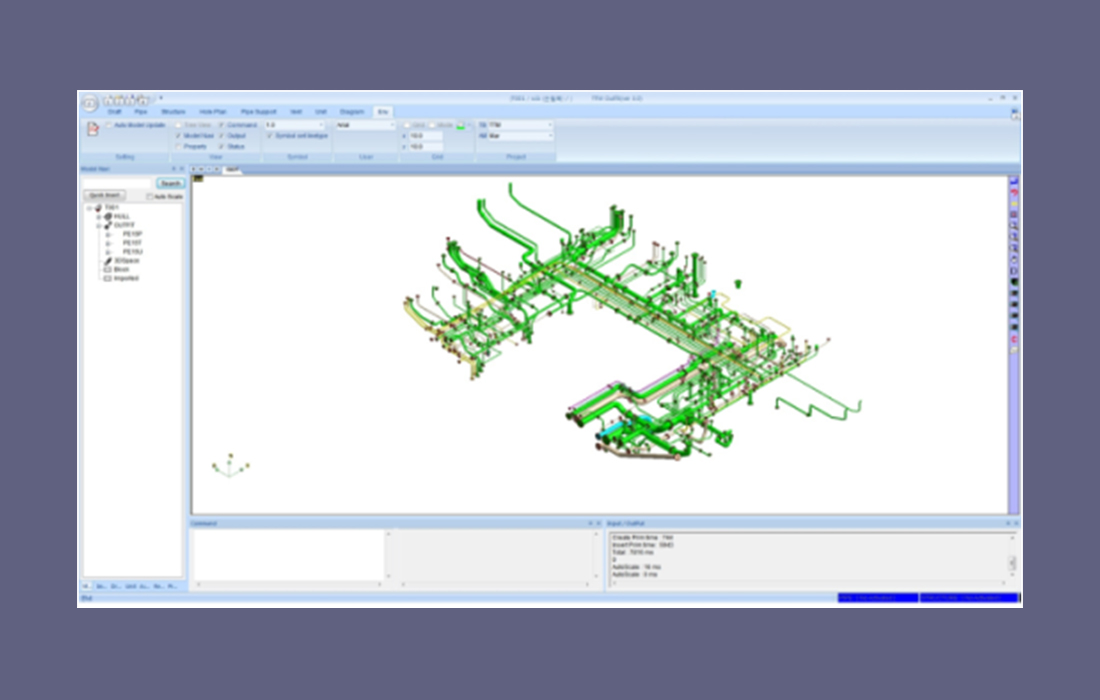This screenshot has width=1100, height=700.
Task: Click the XYZ axis indicator in the viewport
Action: tap(230, 466)
